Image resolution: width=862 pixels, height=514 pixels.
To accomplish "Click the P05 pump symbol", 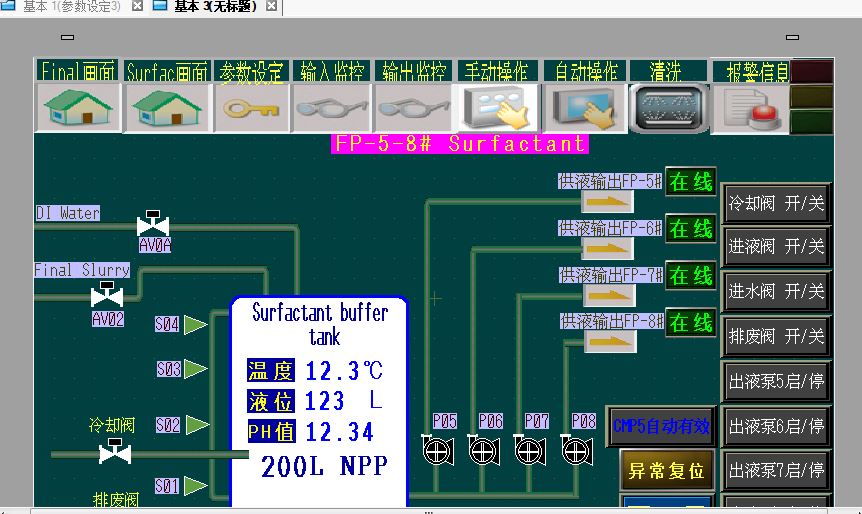I will coord(437,451).
